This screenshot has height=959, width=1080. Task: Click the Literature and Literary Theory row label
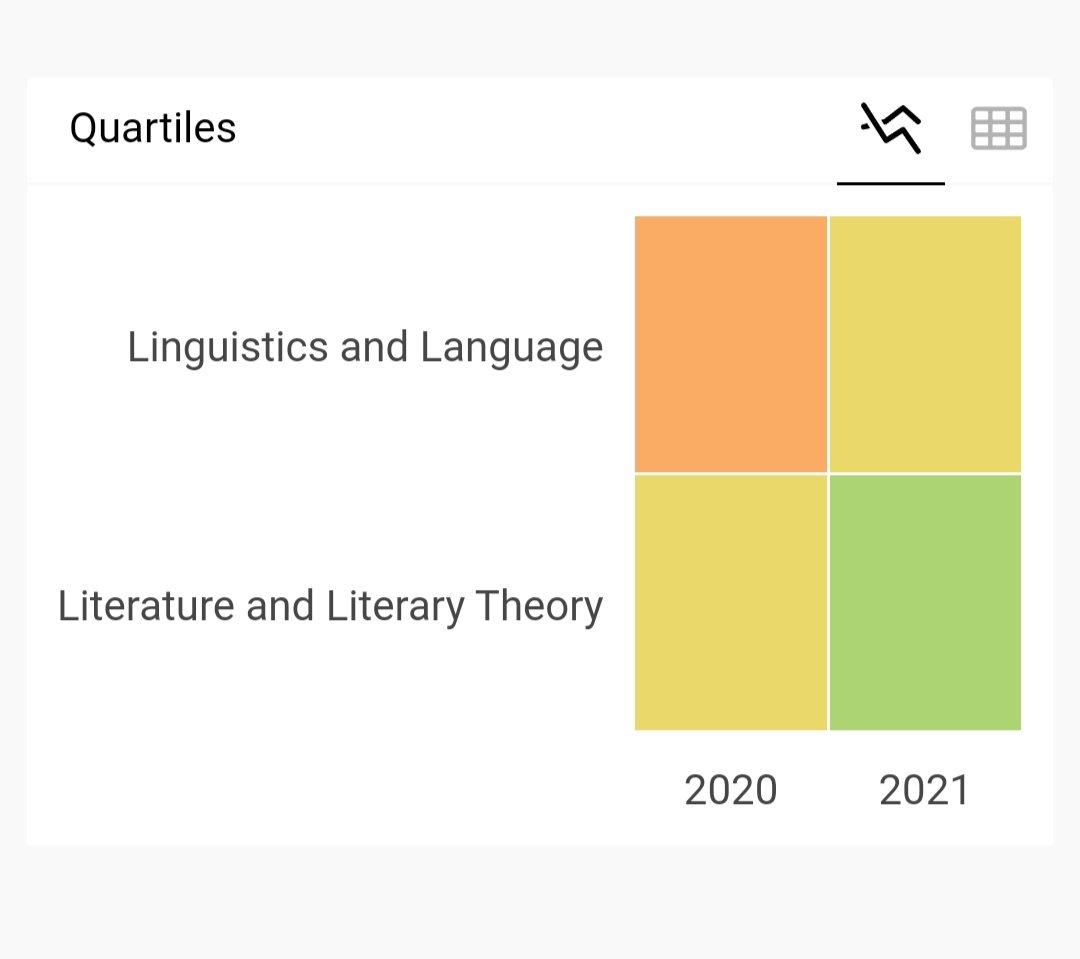[330, 607]
